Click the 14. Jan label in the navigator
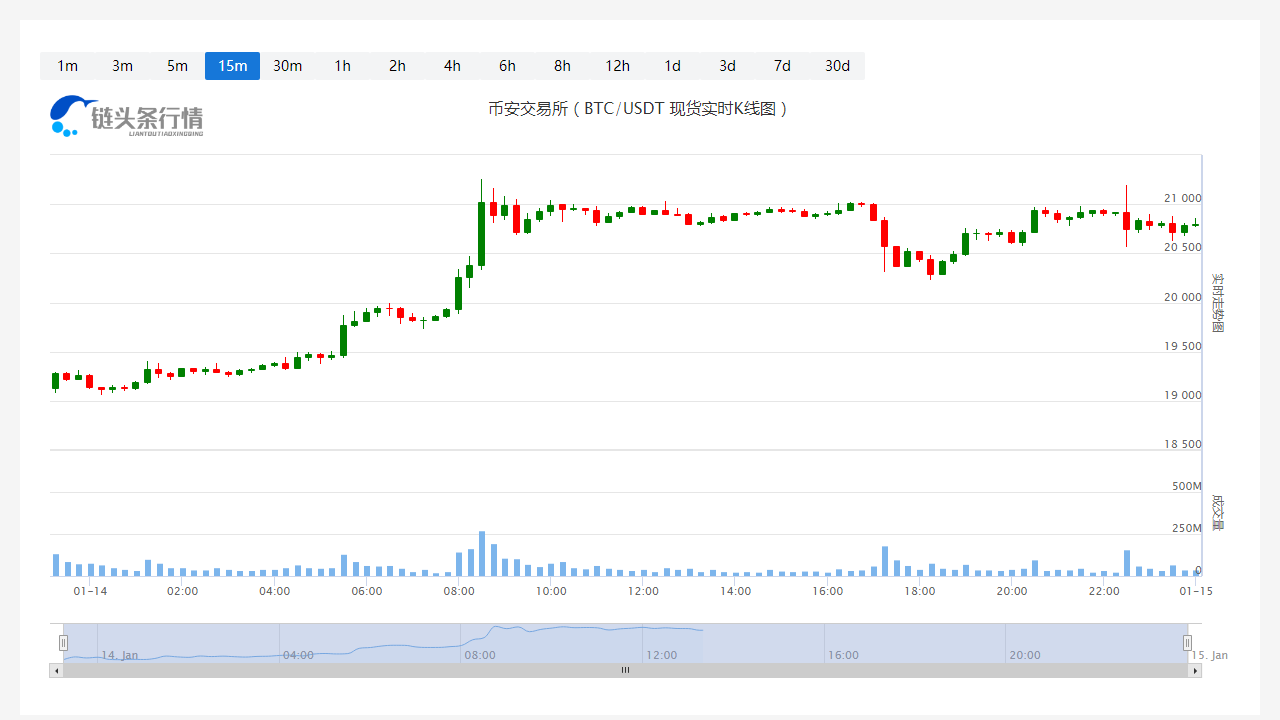Image resolution: width=1280 pixels, height=720 pixels. click(122, 655)
